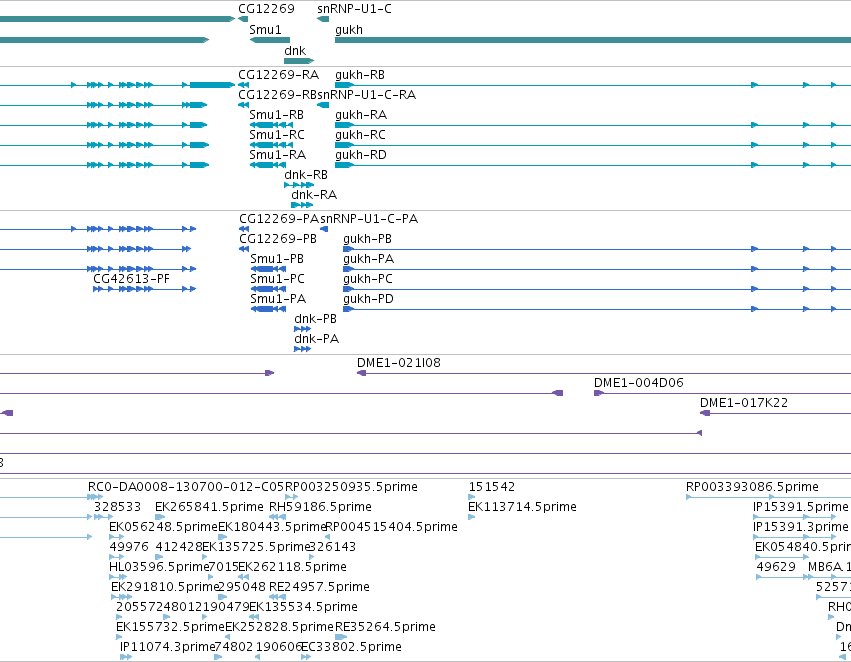Open EST EK180443.5prime
The height and width of the screenshot is (662, 851).
pos(272,527)
